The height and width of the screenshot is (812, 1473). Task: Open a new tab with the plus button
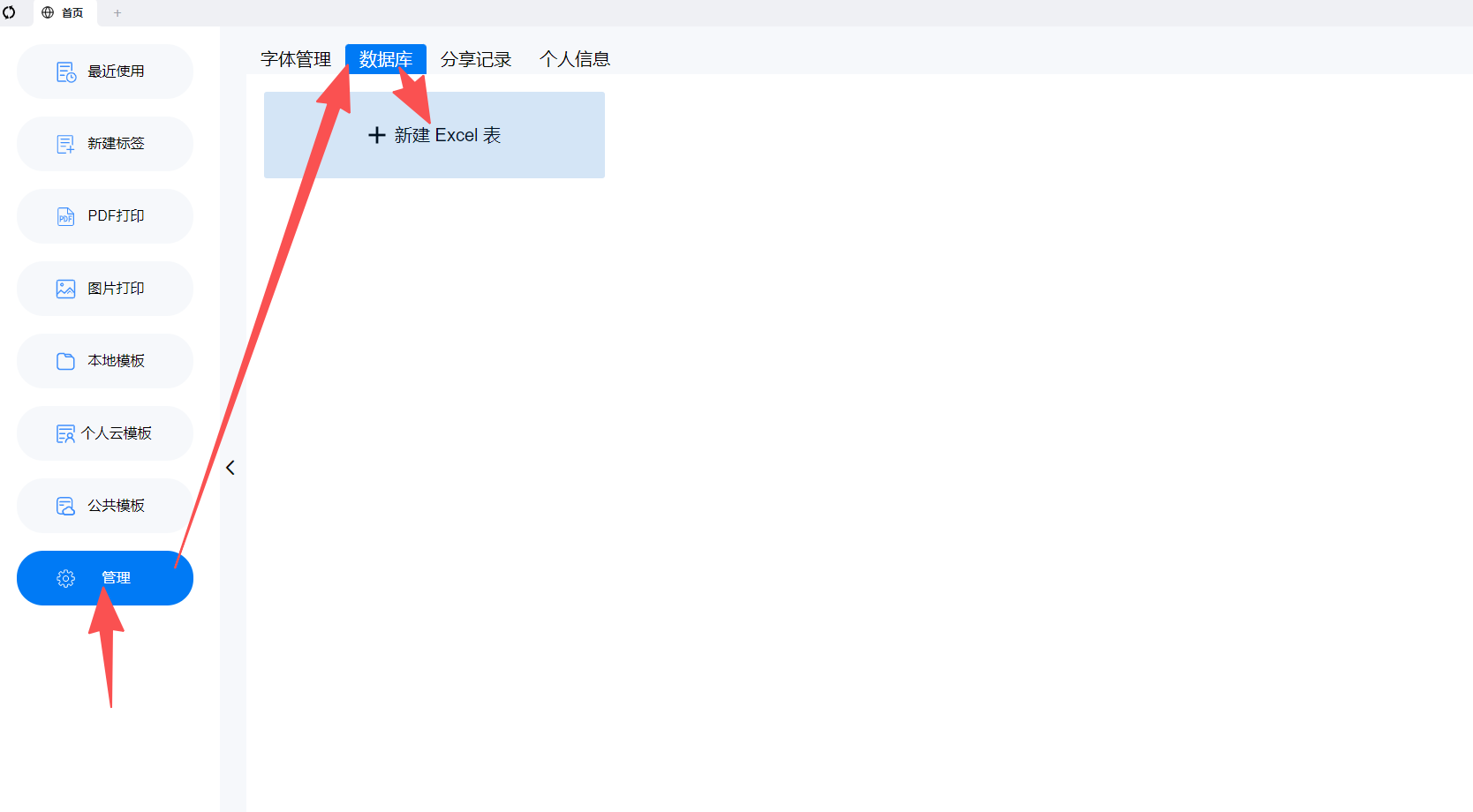117,13
